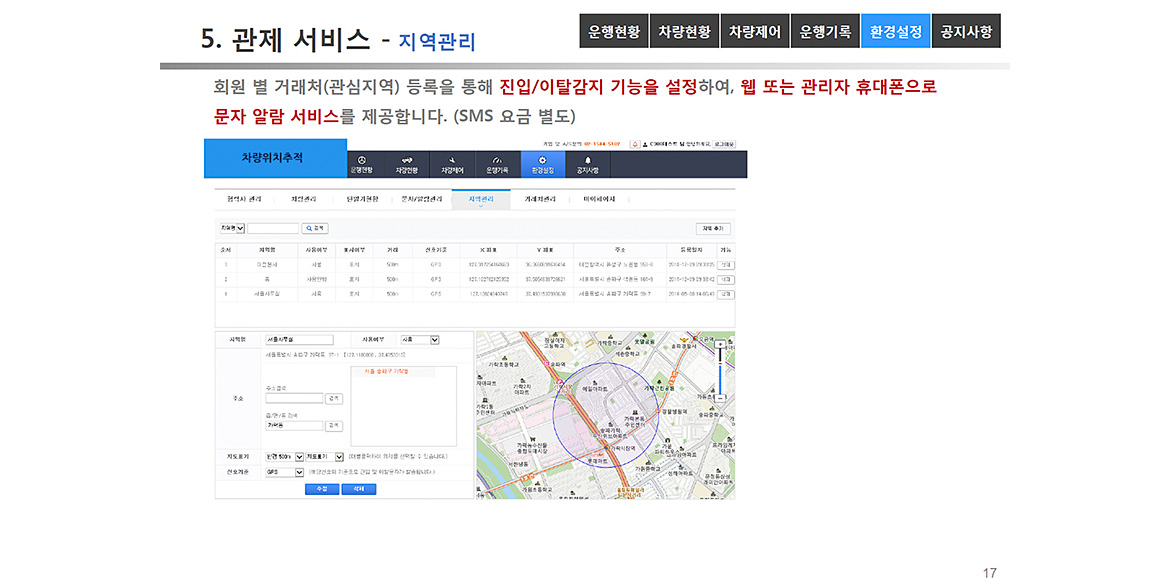Click the map zoom level slider
1170x588 pixels.
pyautogui.click(x=719, y=370)
